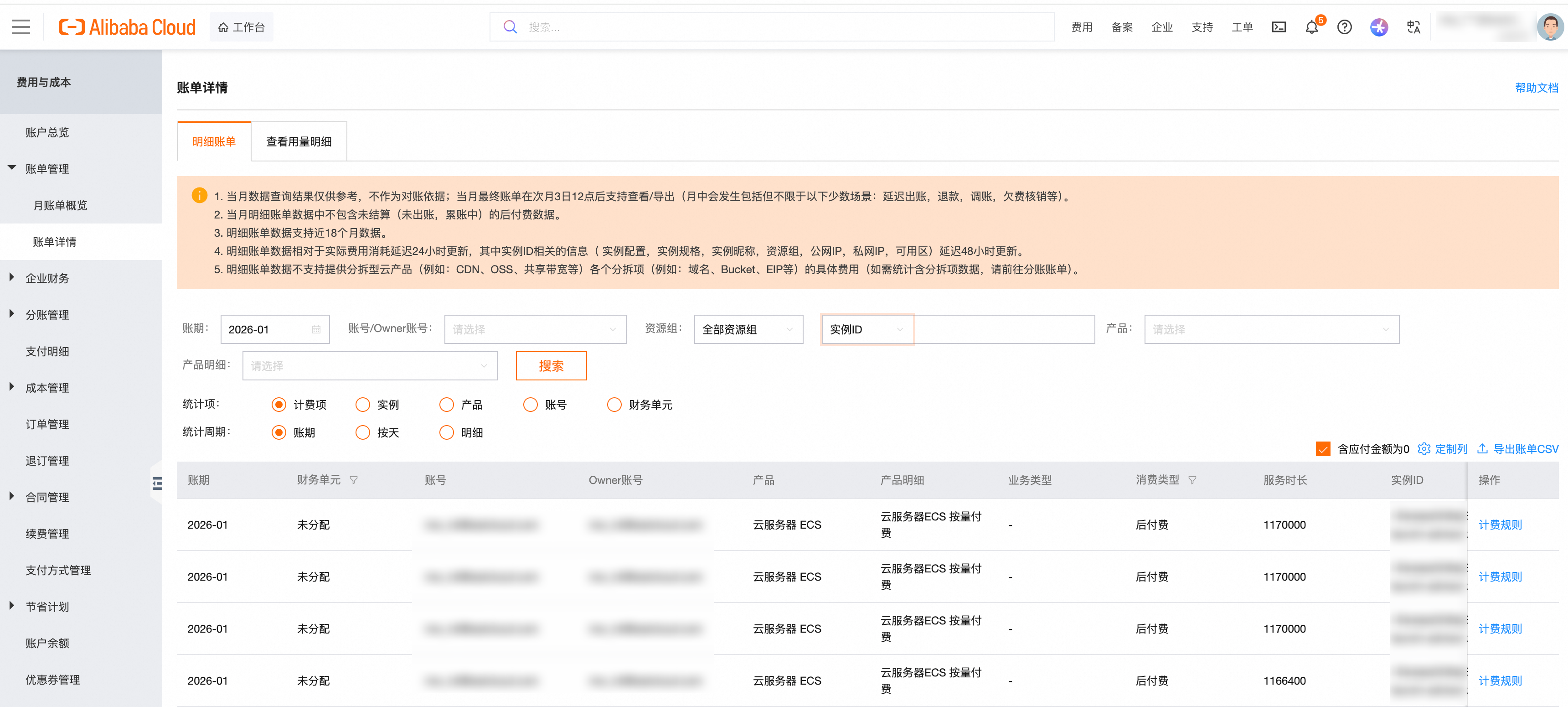
Task: Select the 实例 statistics radio button
Action: 363,405
